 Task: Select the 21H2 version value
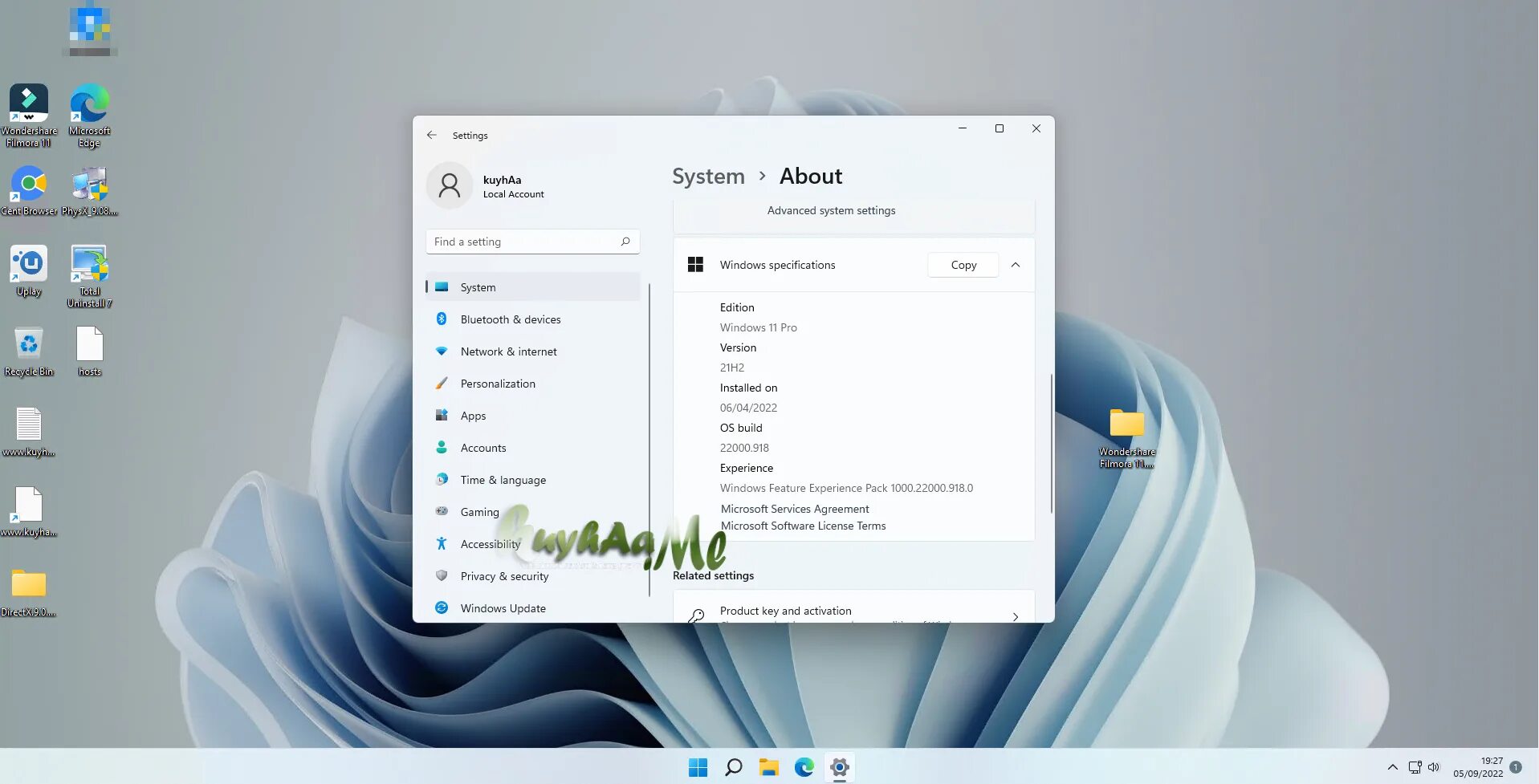[731, 368]
